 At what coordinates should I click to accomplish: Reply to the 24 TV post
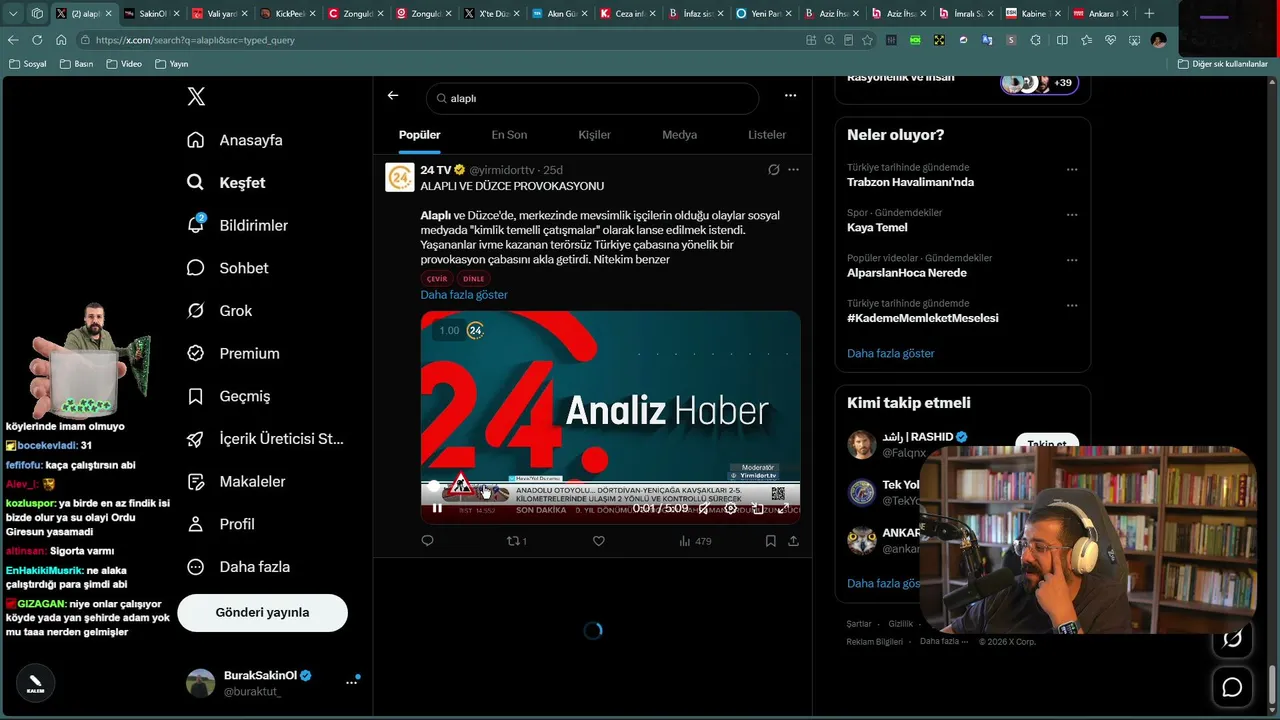point(427,541)
